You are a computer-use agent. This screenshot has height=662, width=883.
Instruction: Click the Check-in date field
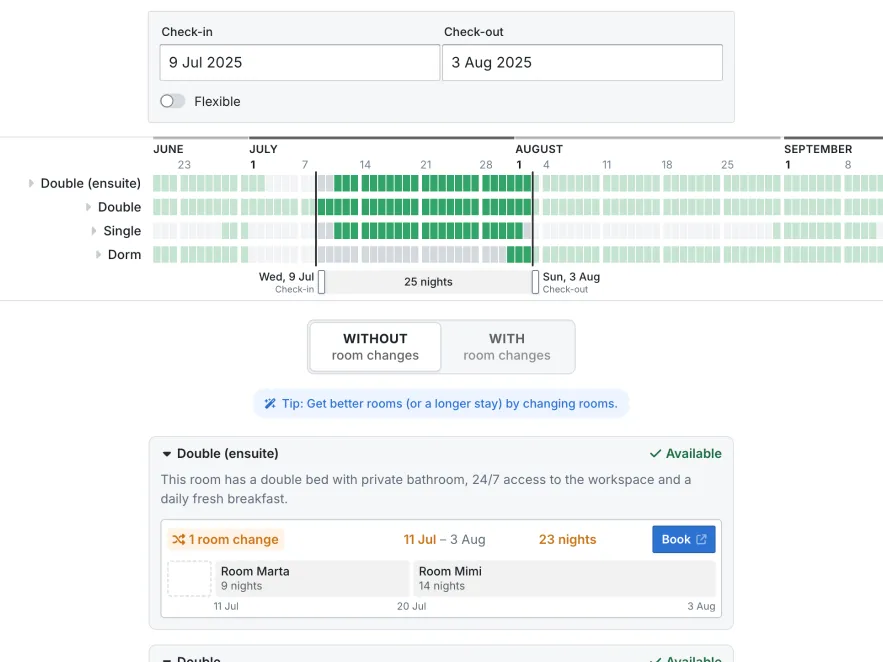299,63
